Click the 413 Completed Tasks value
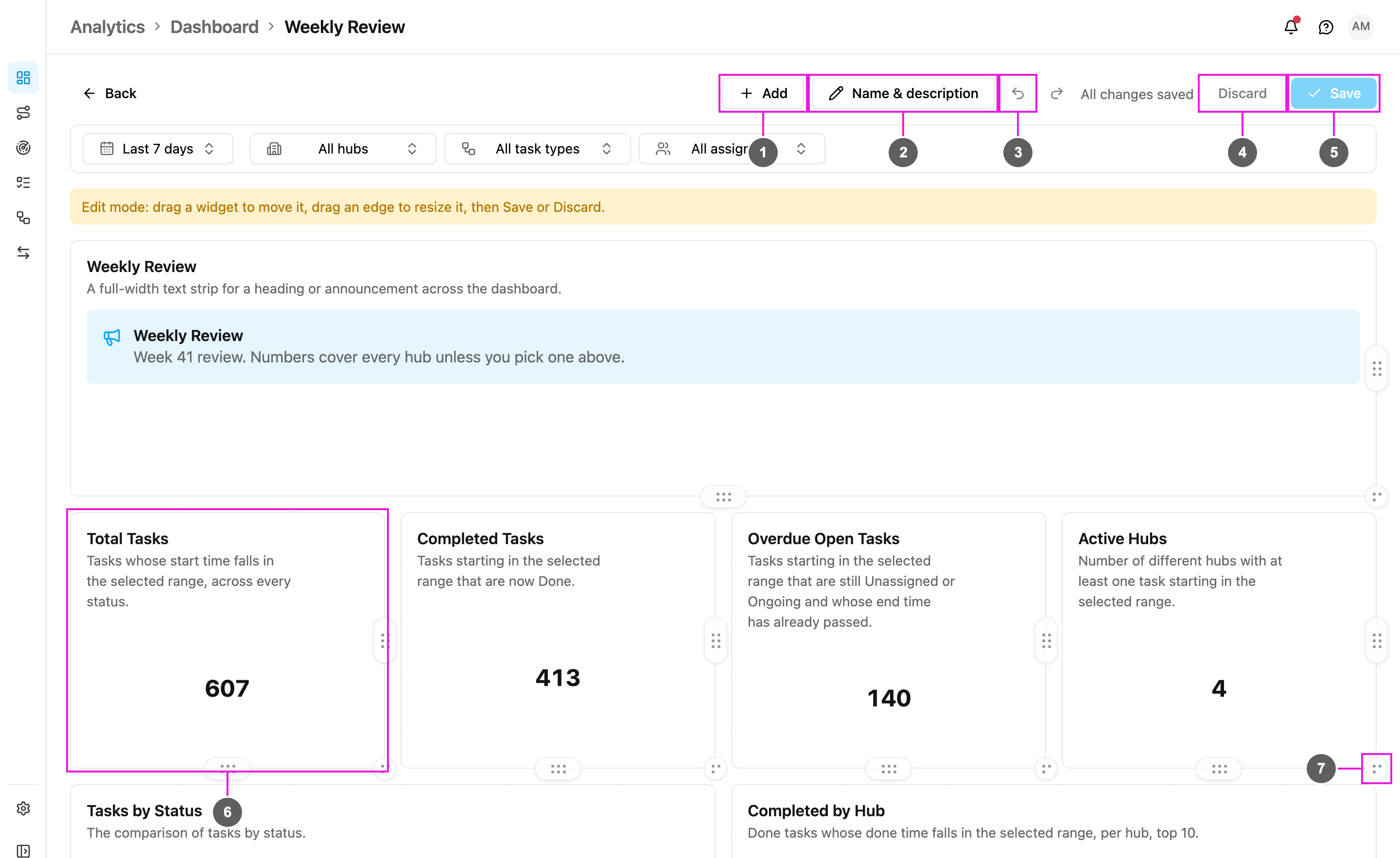Viewport: 1400px width, 858px height. point(558,677)
